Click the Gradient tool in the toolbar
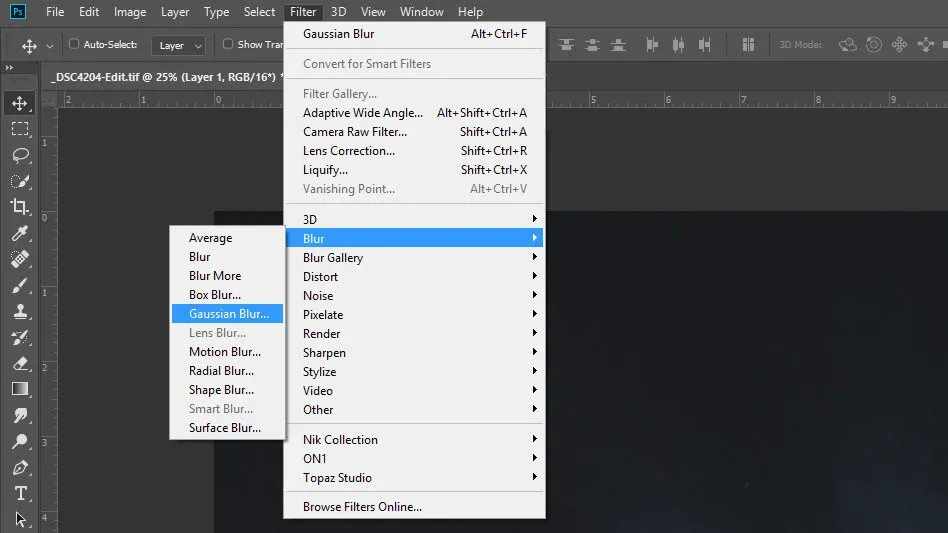The width and height of the screenshot is (948, 533). 20,389
